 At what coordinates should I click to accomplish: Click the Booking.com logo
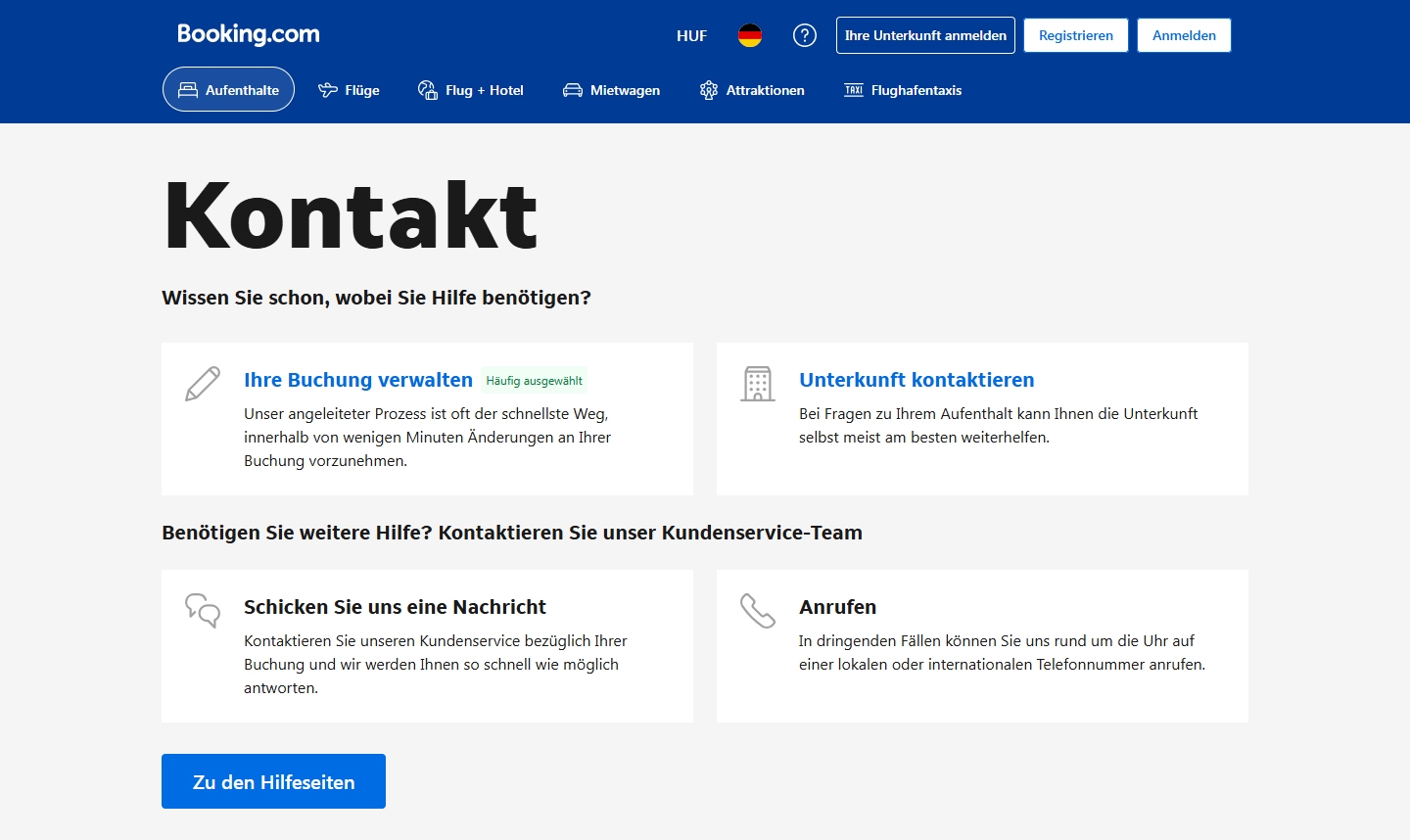click(248, 34)
